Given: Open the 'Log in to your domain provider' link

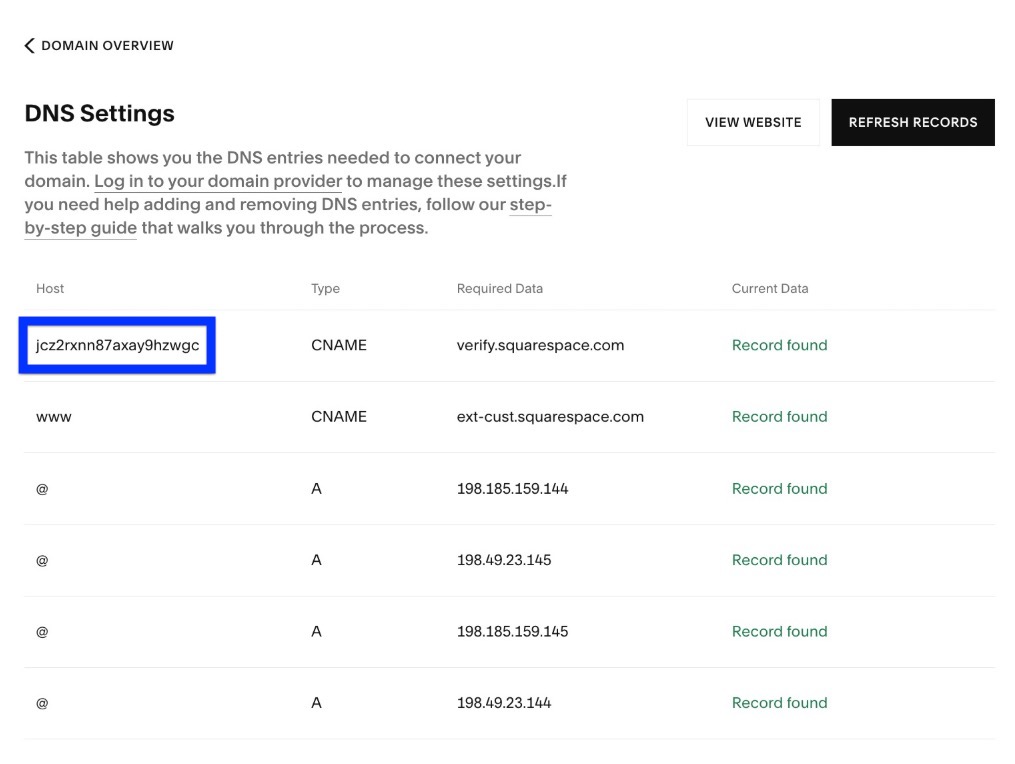Looking at the screenshot, I should click(x=218, y=181).
